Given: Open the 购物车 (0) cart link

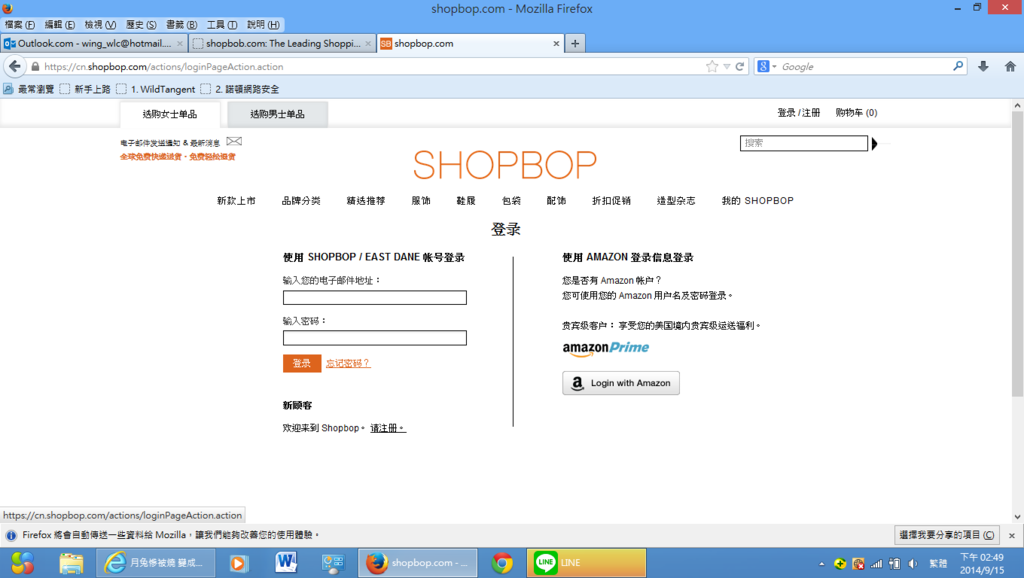Looking at the screenshot, I should pyautogui.click(x=856, y=113).
